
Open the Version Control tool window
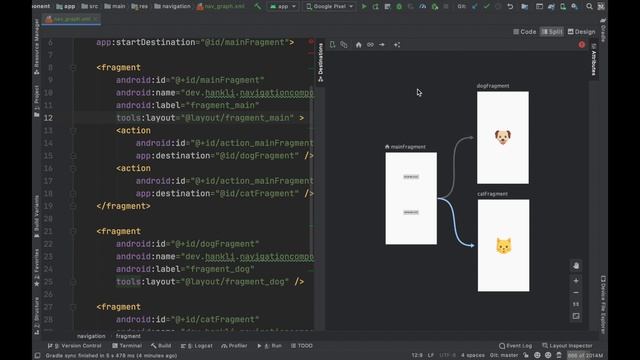click(x=75, y=345)
